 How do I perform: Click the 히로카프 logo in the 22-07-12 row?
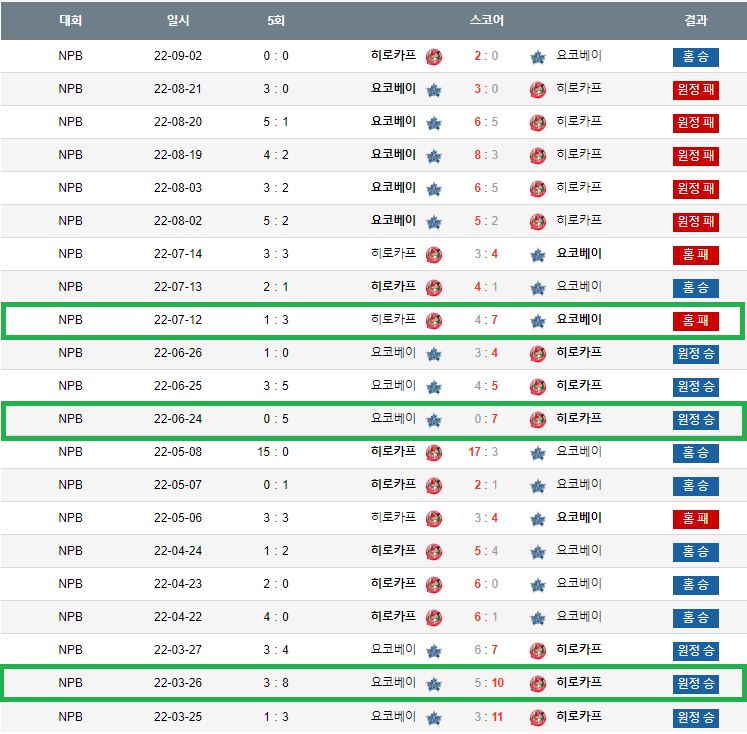click(x=433, y=321)
